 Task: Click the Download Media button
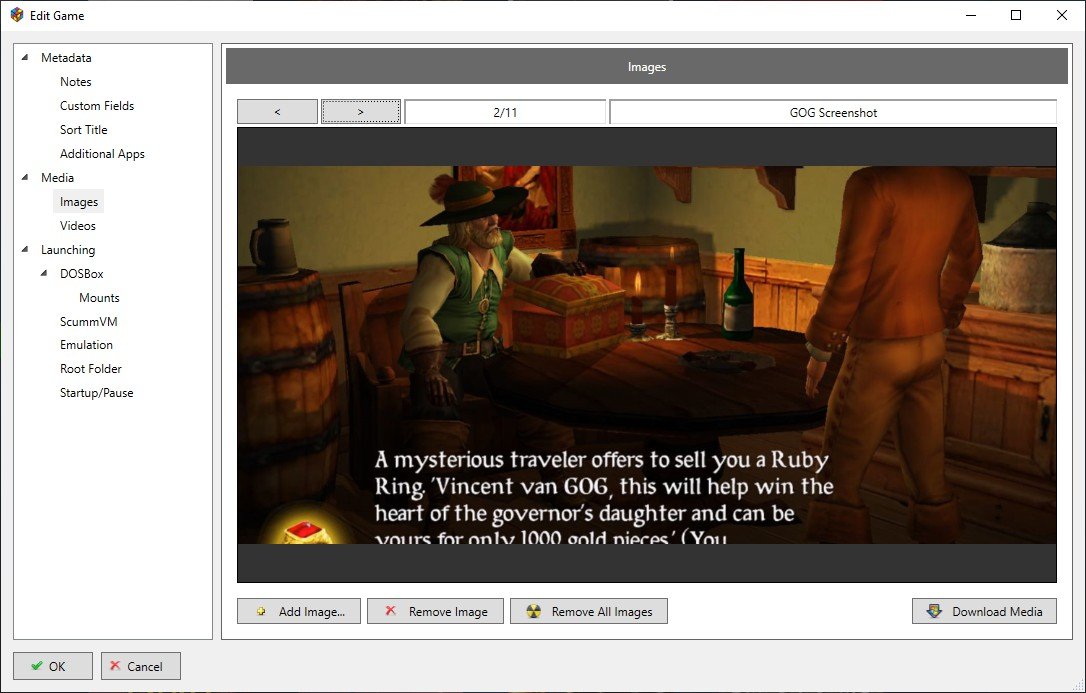[984, 611]
